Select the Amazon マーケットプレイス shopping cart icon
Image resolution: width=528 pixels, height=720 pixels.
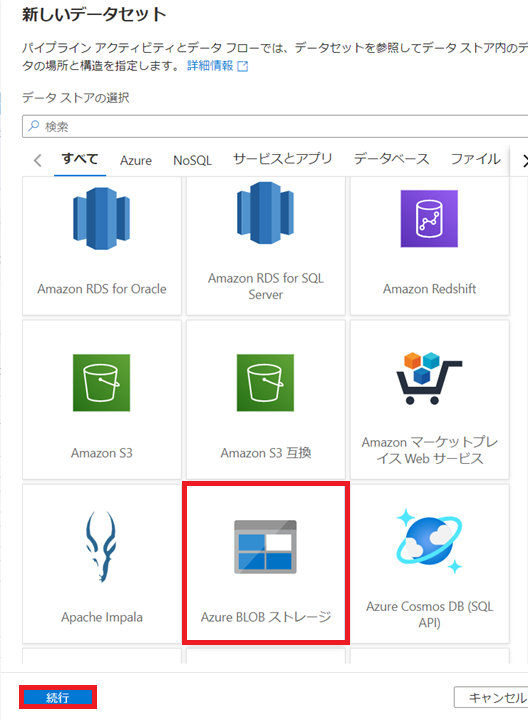[429, 378]
